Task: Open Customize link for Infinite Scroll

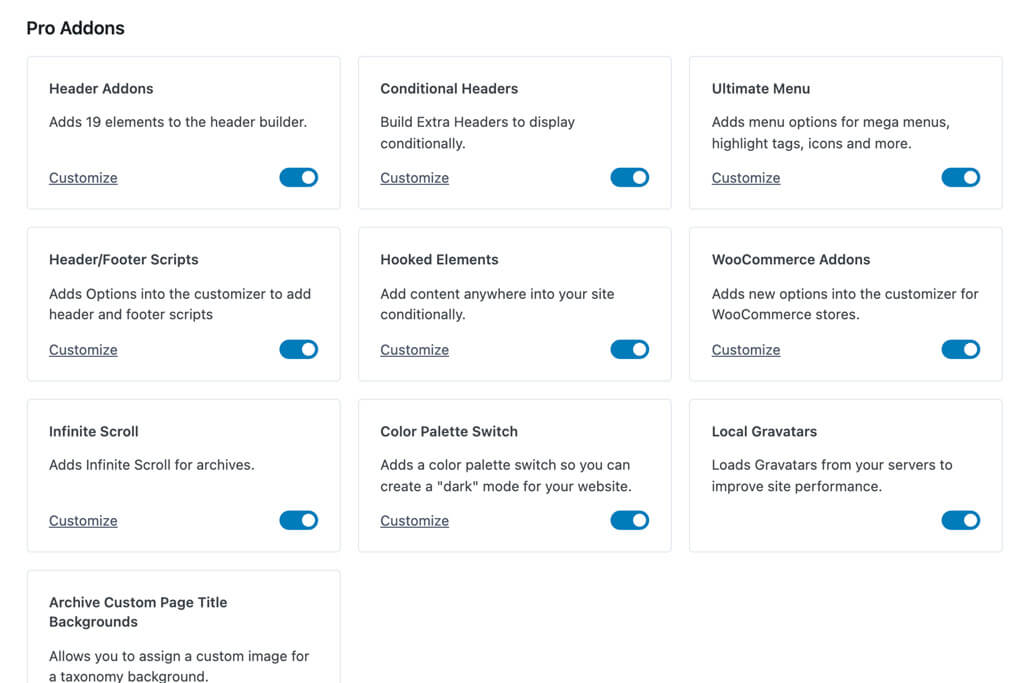Action: pos(83,521)
